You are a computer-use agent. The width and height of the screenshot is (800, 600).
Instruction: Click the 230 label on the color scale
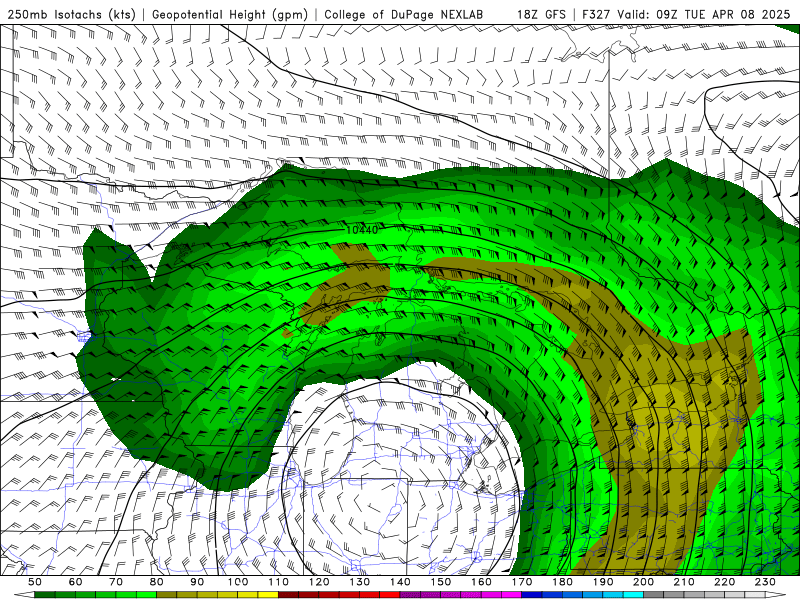point(765,582)
